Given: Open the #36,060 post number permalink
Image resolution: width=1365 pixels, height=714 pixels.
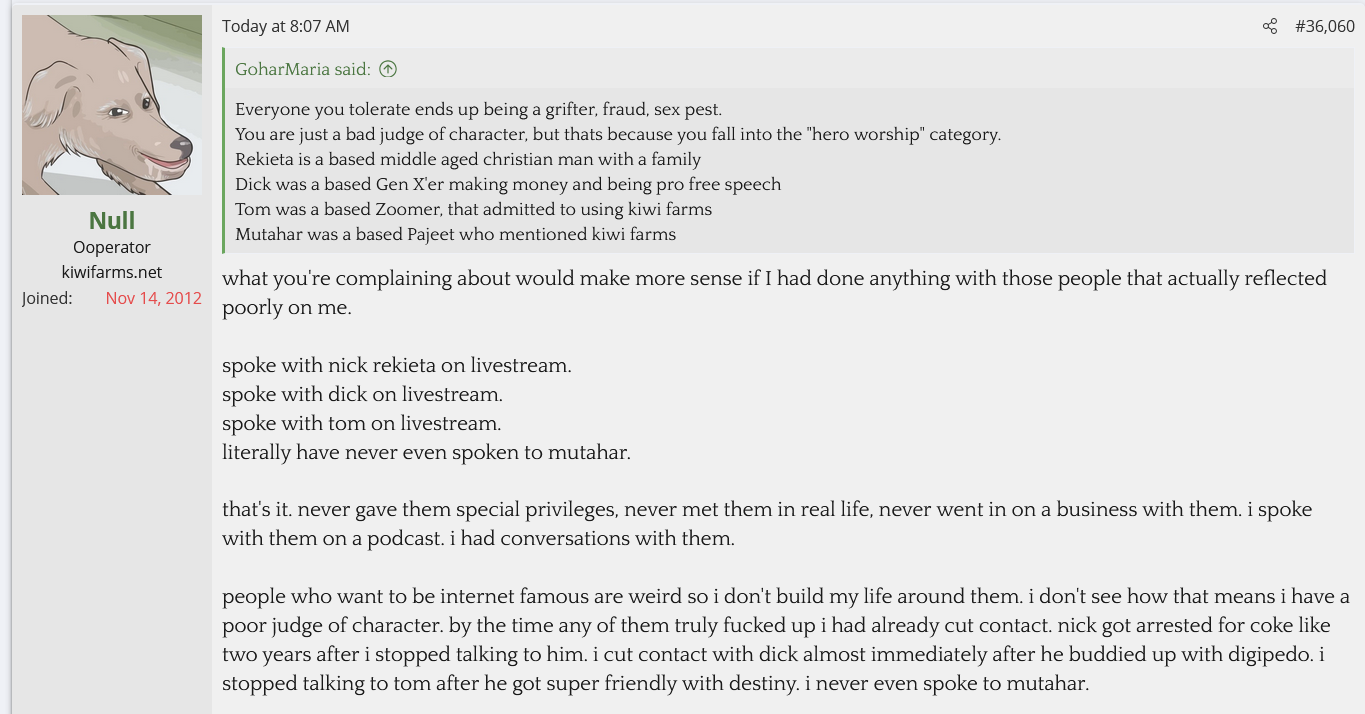Looking at the screenshot, I should coord(1325,27).
